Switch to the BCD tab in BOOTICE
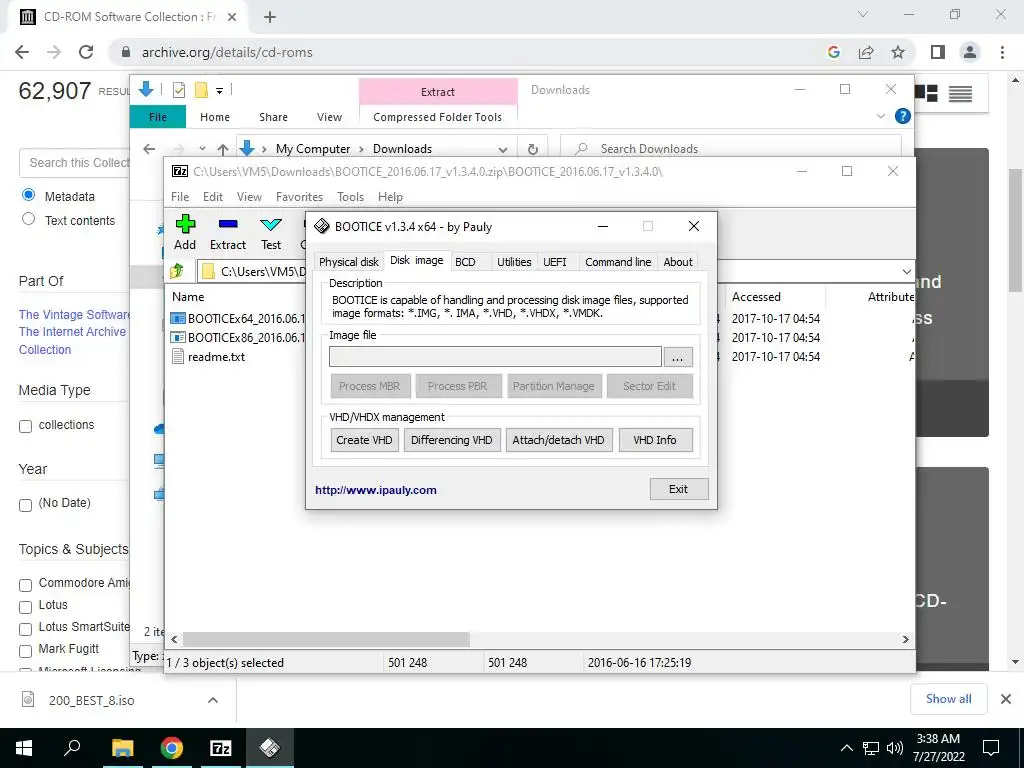The width and height of the screenshot is (1024, 768). coord(465,262)
